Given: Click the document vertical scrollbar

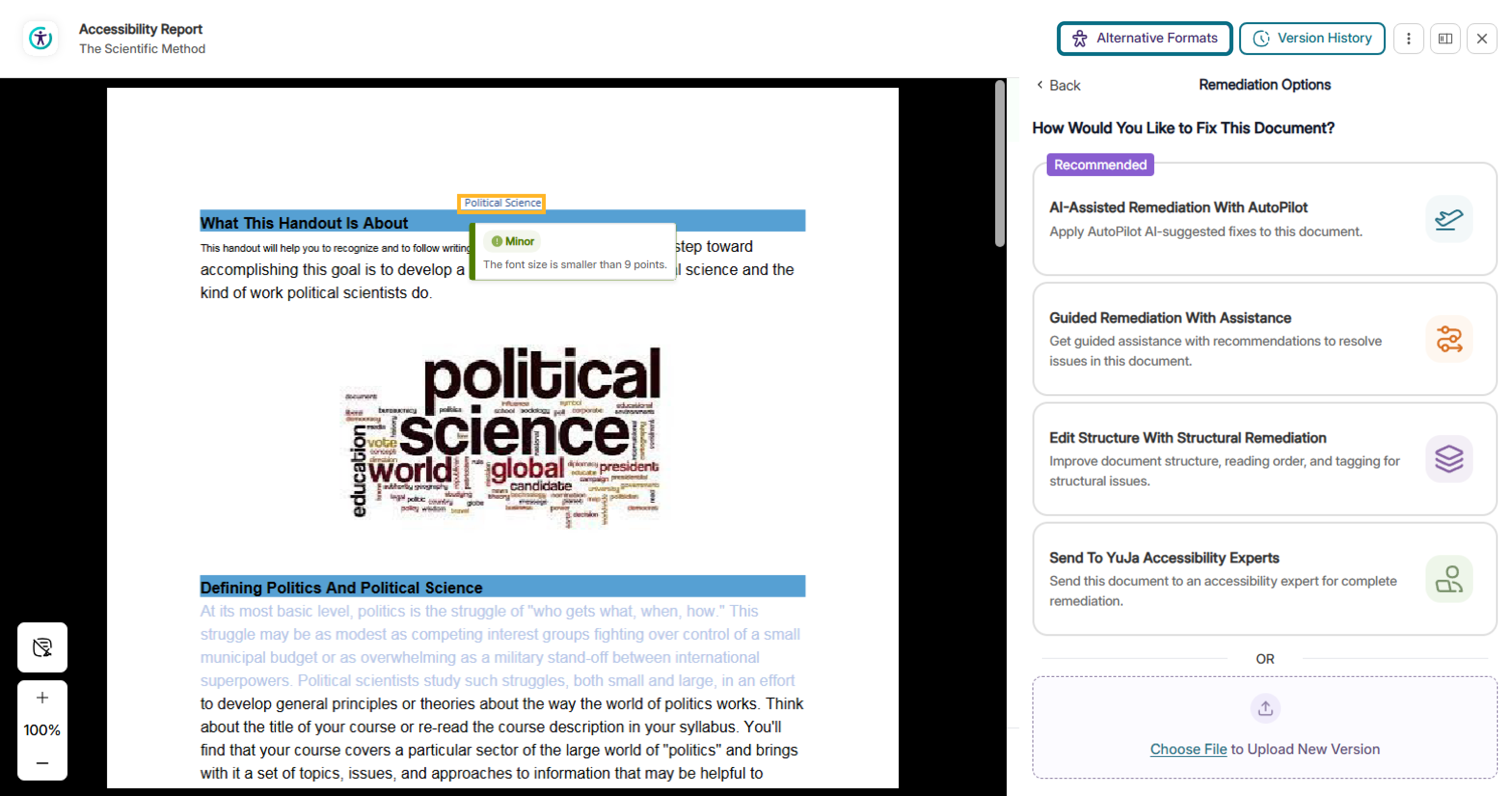Looking at the screenshot, I should point(1000,165).
